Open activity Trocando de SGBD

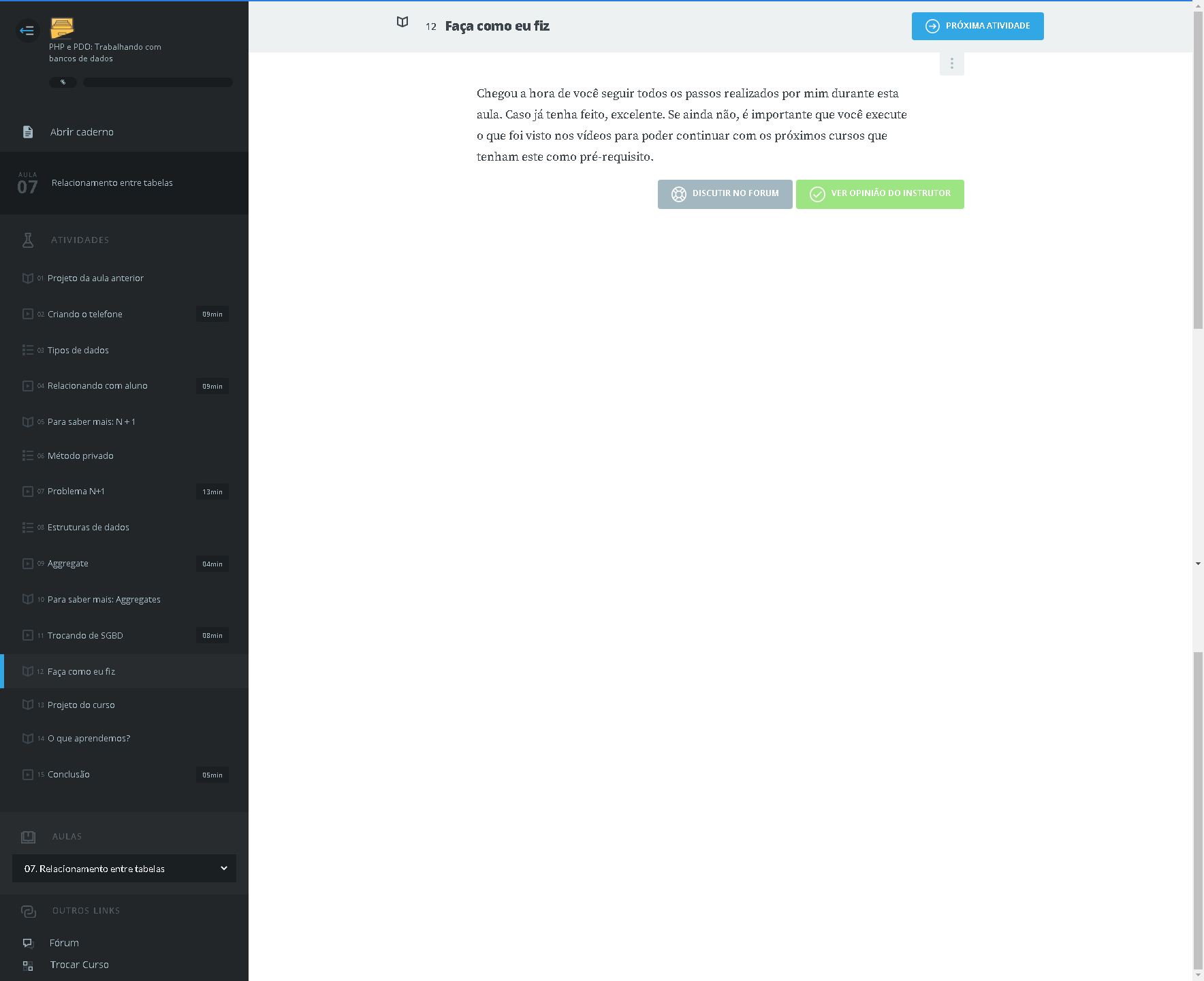click(85, 636)
